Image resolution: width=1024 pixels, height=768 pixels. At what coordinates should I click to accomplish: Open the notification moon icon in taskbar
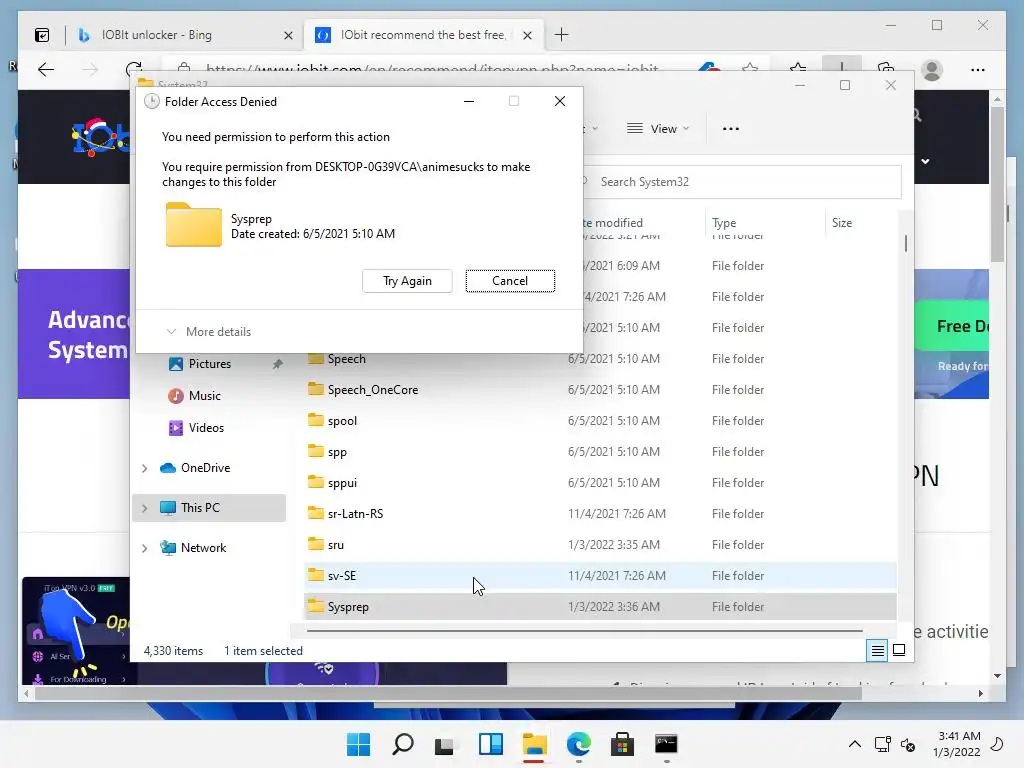tap(997, 744)
